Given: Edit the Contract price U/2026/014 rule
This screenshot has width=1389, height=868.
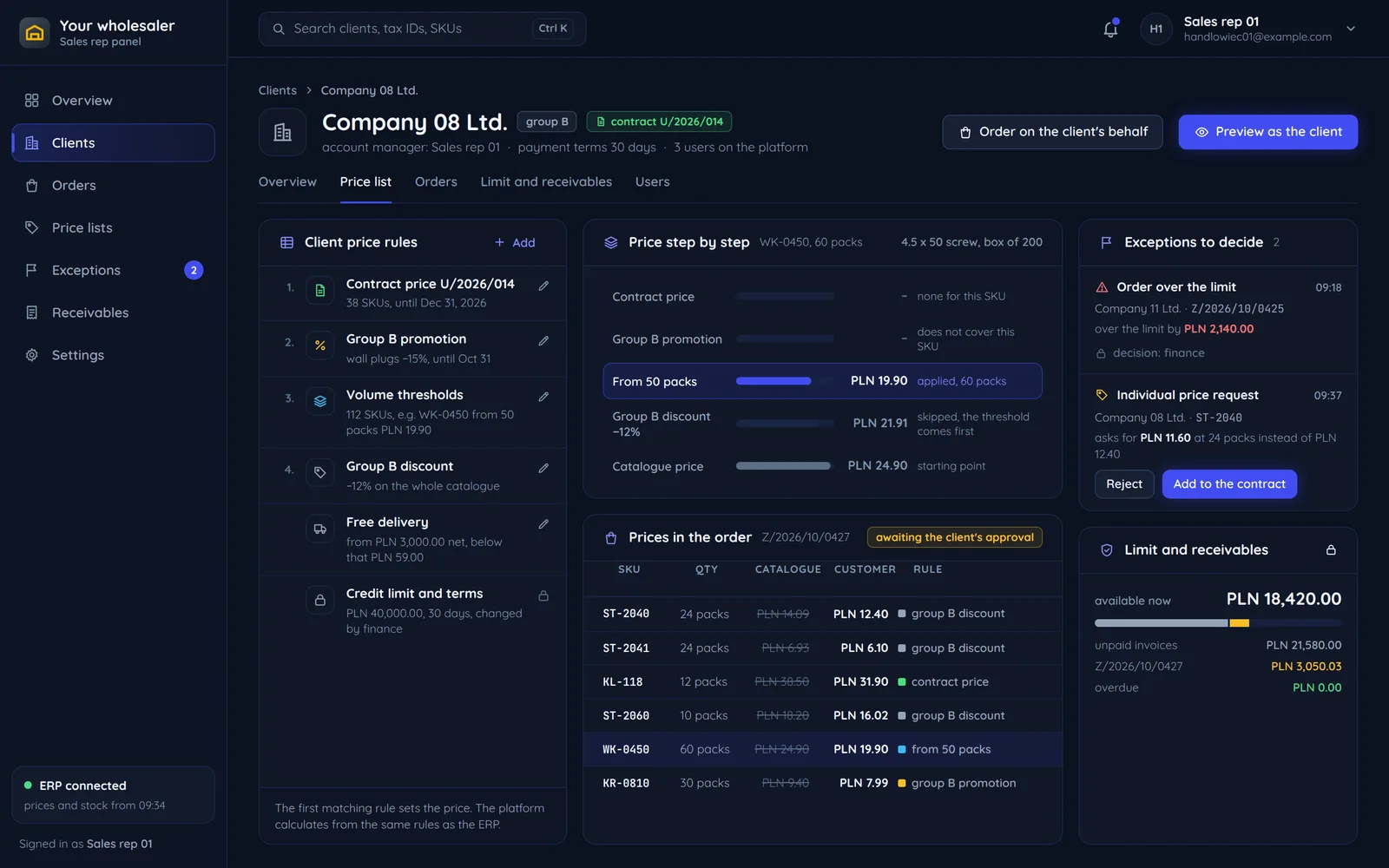Looking at the screenshot, I should (543, 286).
